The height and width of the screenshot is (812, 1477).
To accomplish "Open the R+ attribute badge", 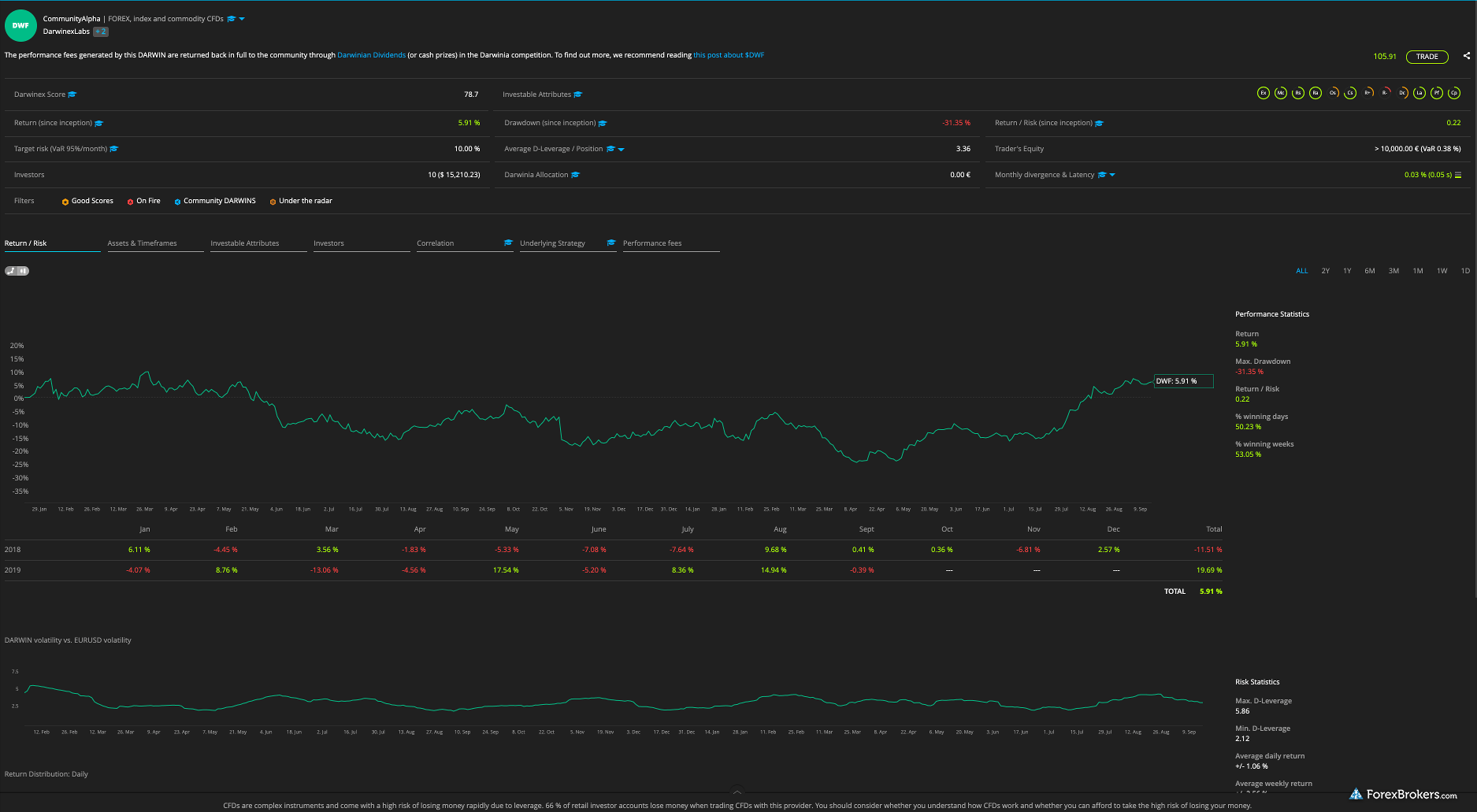I will [1368, 93].
